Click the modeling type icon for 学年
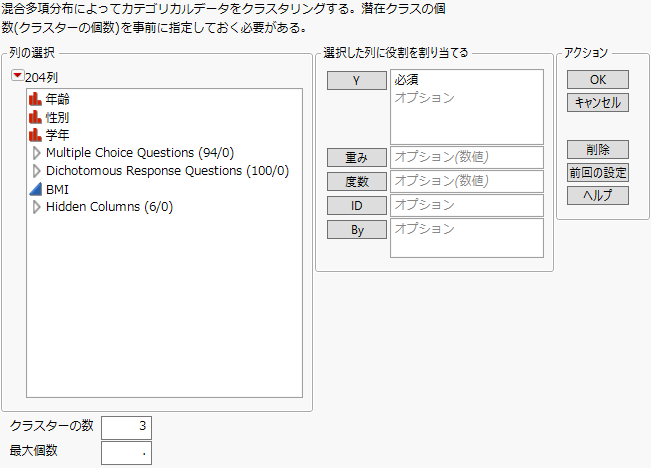The image size is (651, 468). click(x=38, y=135)
